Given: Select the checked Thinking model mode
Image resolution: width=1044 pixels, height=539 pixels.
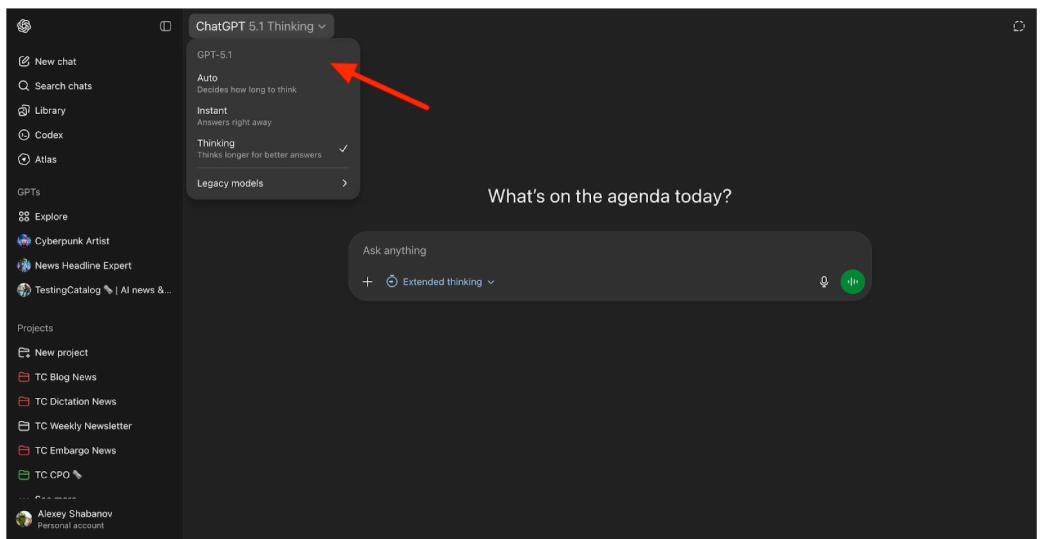Looking at the screenshot, I should (x=273, y=148).
